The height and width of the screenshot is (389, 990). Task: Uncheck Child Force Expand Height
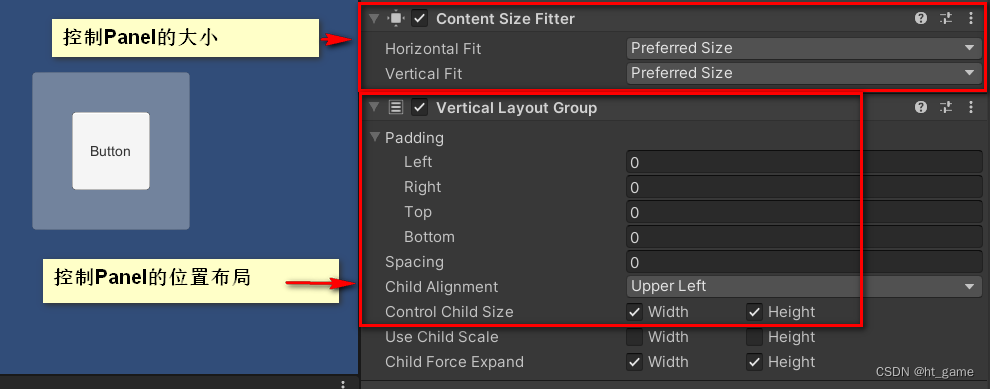tap(754, 362)
